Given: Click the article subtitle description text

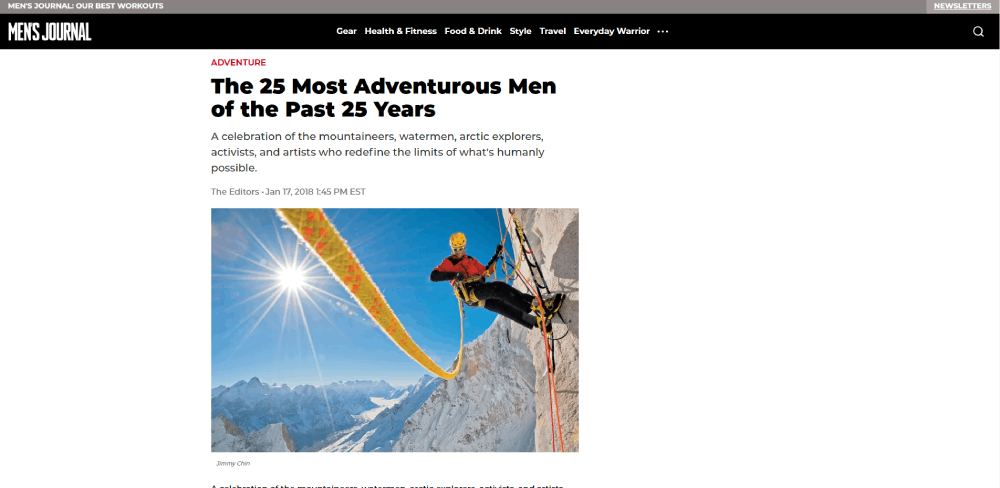Looking at the screenshot, I should [378, 152].
